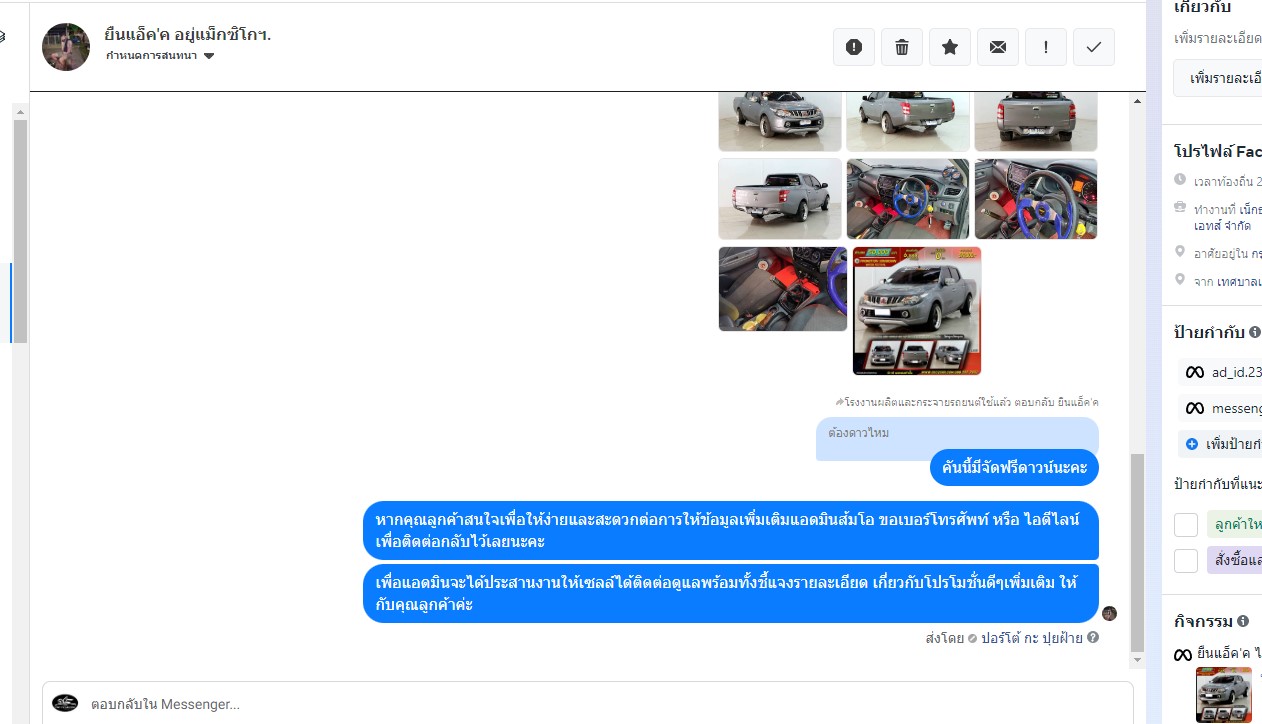
Task: Click the plus icon to add a label
Action: (1192, 444)
